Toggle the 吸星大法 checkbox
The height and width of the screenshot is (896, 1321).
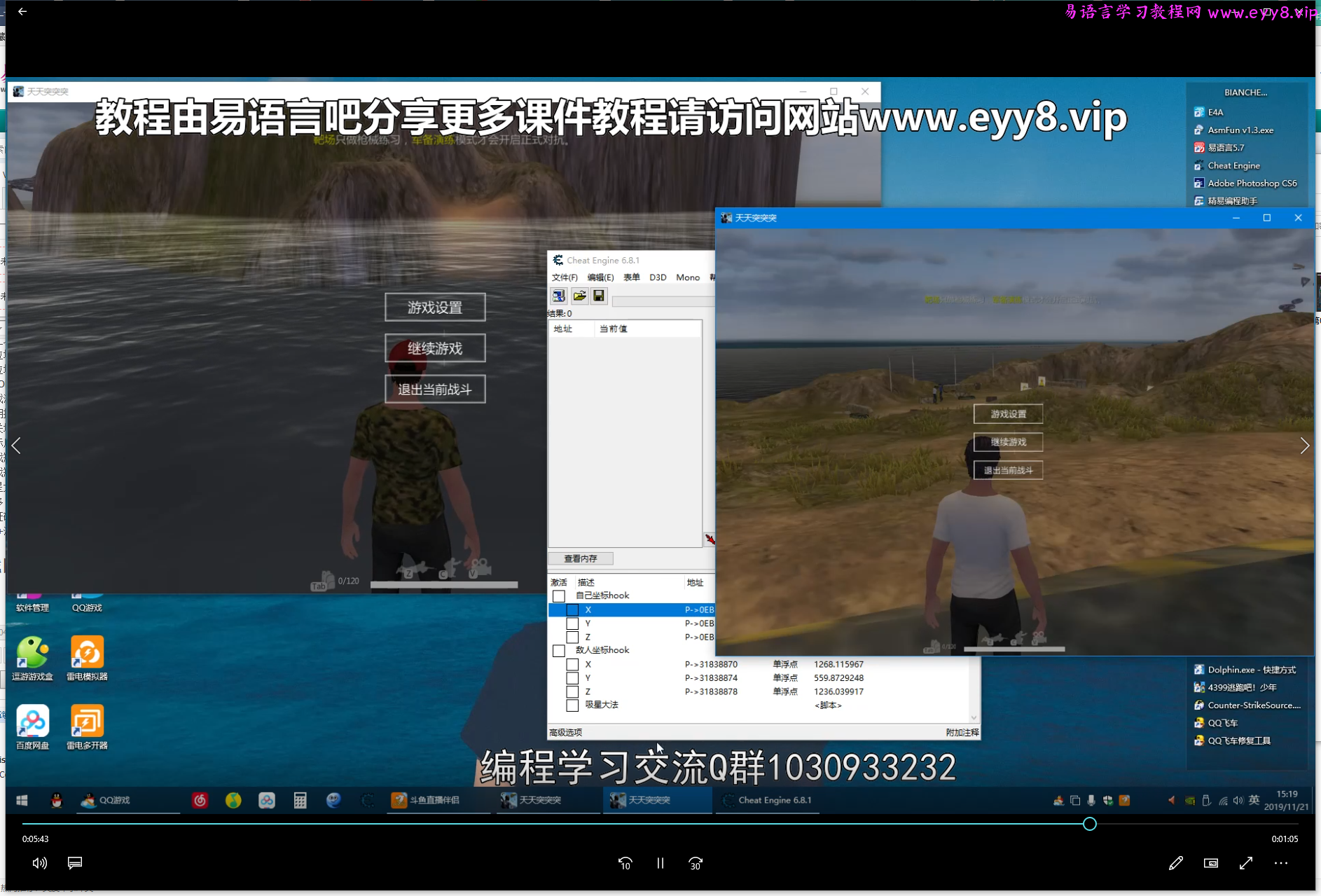pyautogui.click(x=572, y=705)
